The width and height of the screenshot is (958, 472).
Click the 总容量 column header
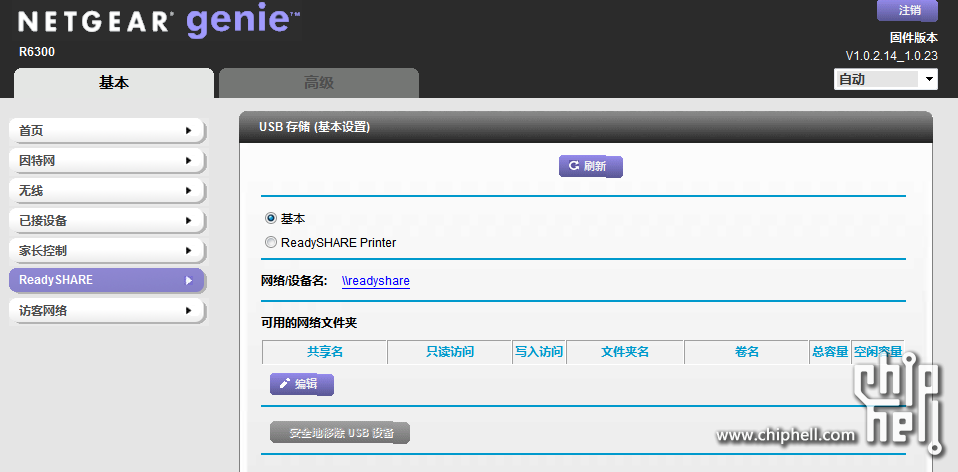830,352
